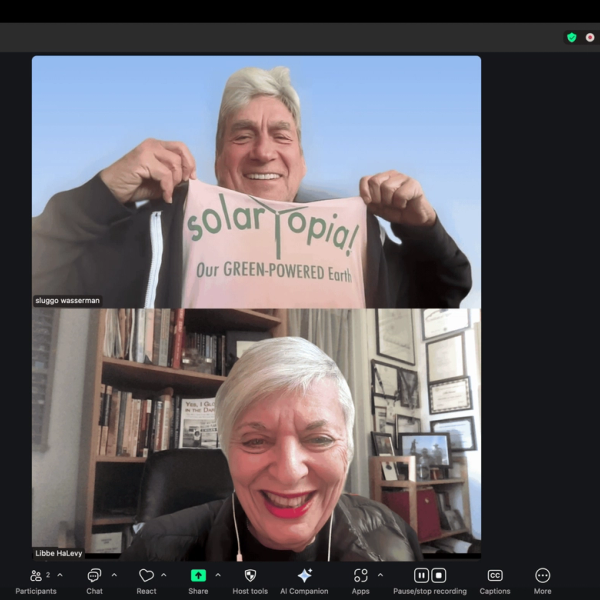The image size is (600, 600).
Task: Select Libbe HaLevy's video tile
Action: click(x=256, y=434)
